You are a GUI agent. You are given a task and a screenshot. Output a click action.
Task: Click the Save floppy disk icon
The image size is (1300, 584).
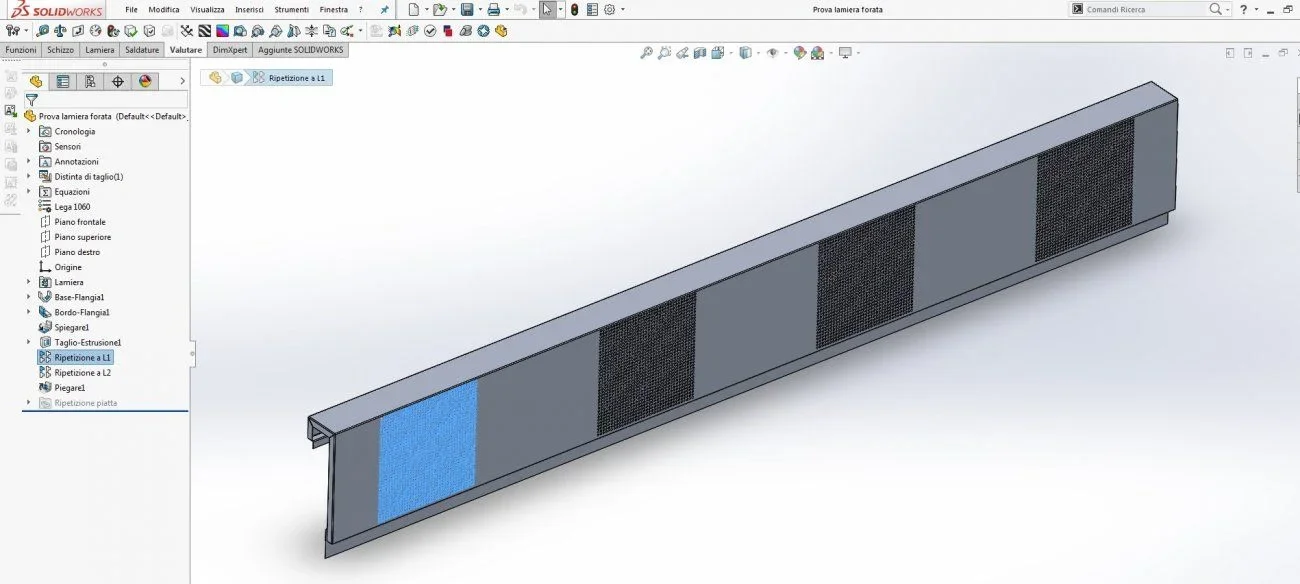click(467, 9)
